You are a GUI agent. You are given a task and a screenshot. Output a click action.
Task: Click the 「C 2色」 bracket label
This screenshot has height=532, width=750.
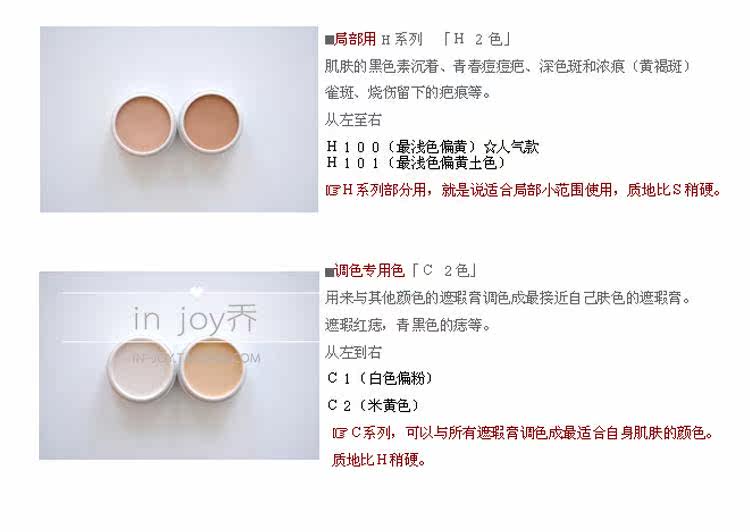coord(443,270)
